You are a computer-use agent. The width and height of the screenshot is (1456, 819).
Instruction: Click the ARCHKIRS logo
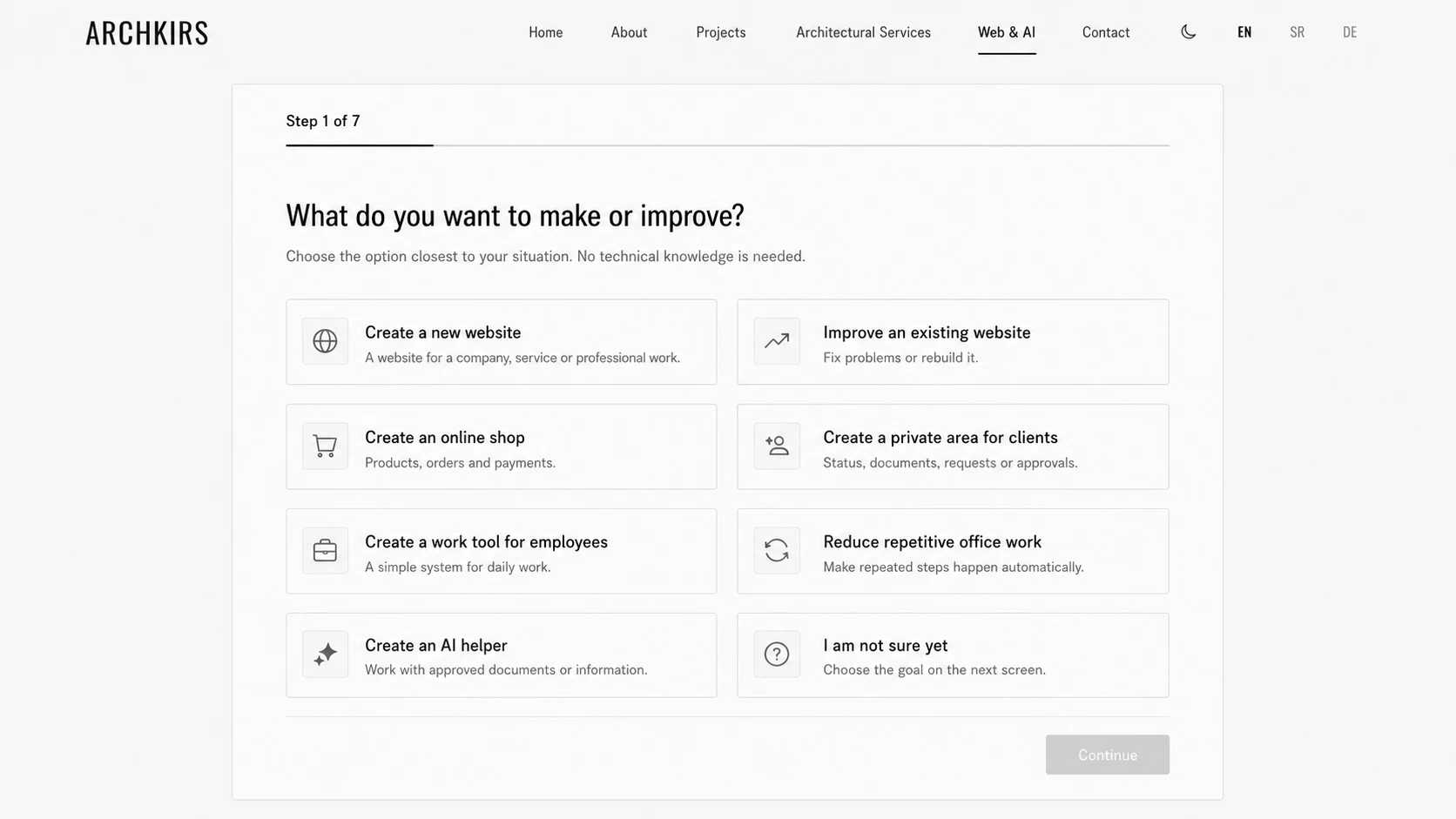click(x=147, y=33)
